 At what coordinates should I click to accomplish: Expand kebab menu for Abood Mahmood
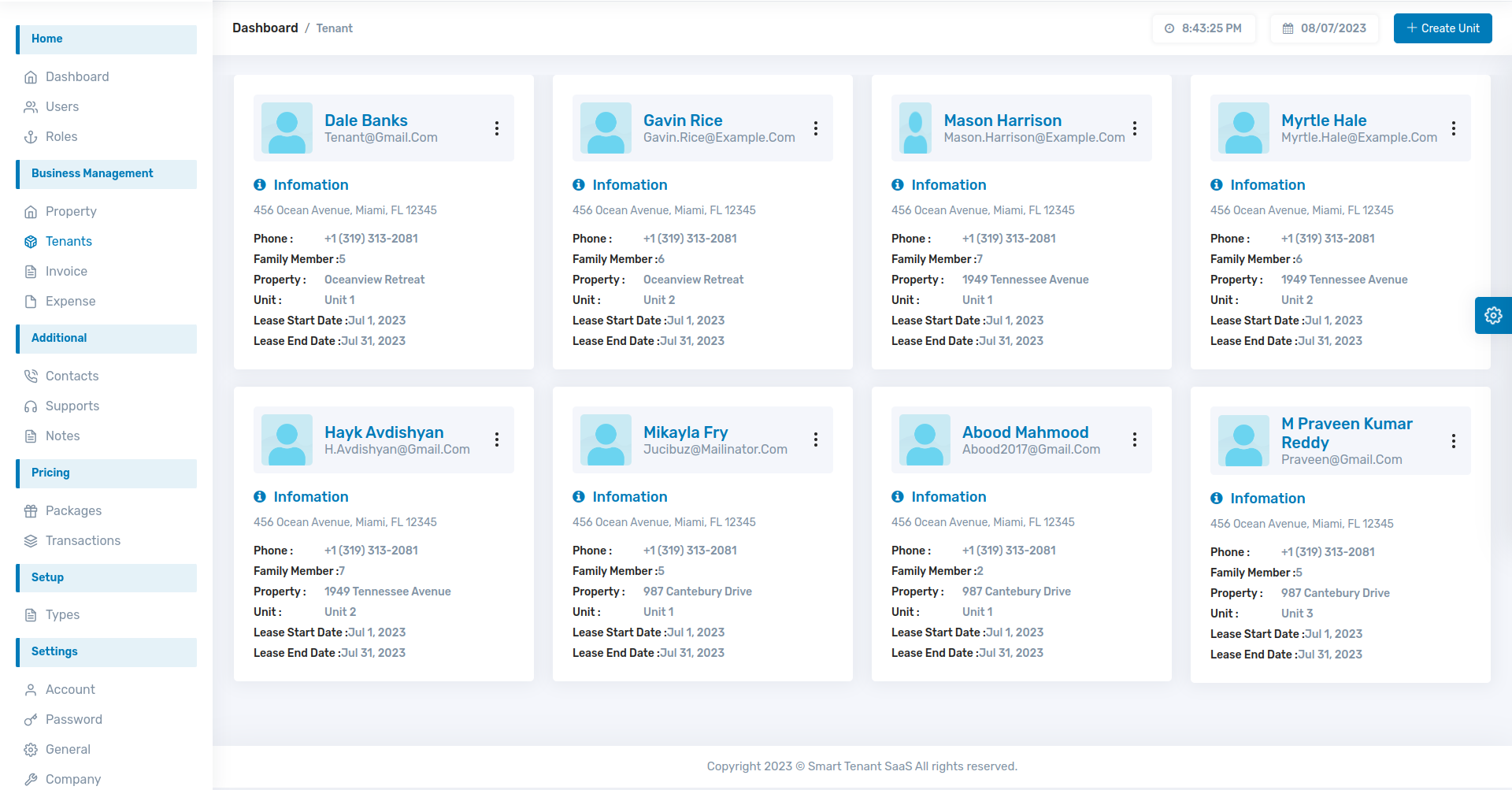pos(1135,440)
